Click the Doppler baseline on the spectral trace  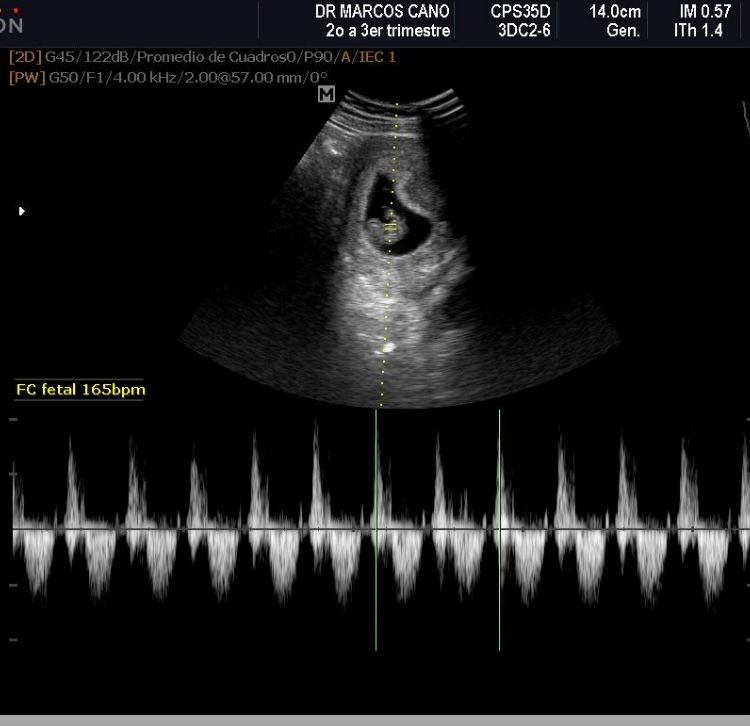tap(200, 528)
